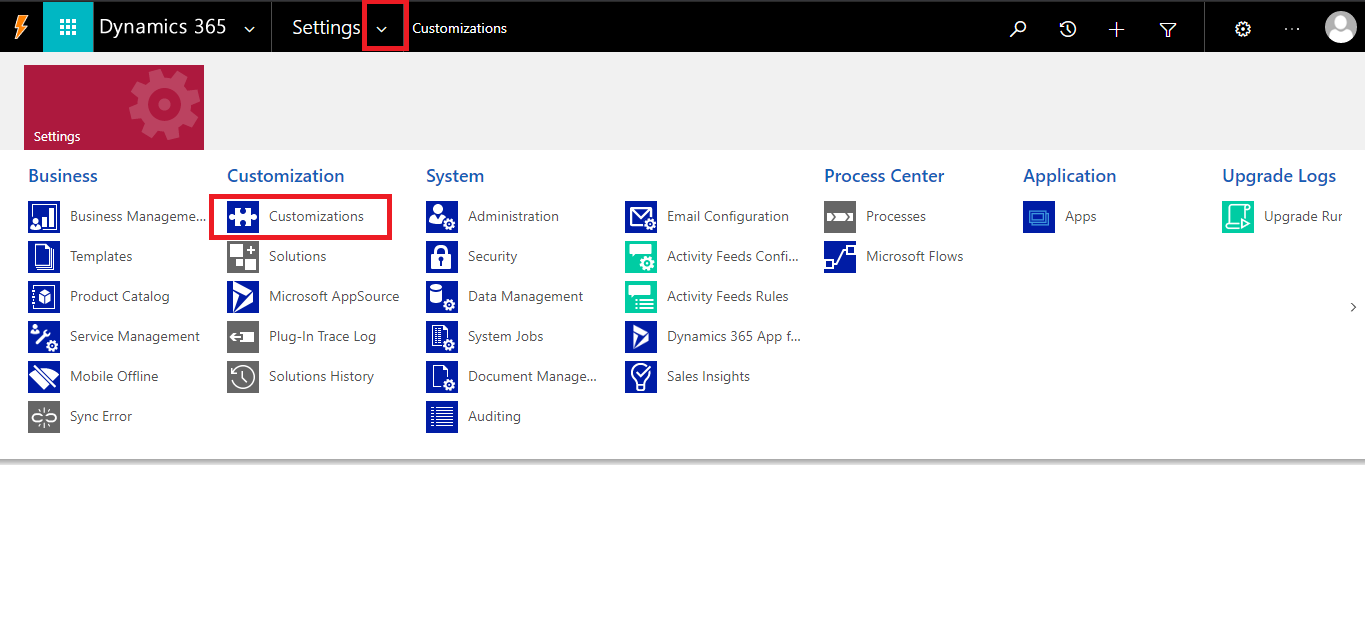Click the Auditing list icon
The height and width of the screenshot is (631, 1365).
(442, 416)
